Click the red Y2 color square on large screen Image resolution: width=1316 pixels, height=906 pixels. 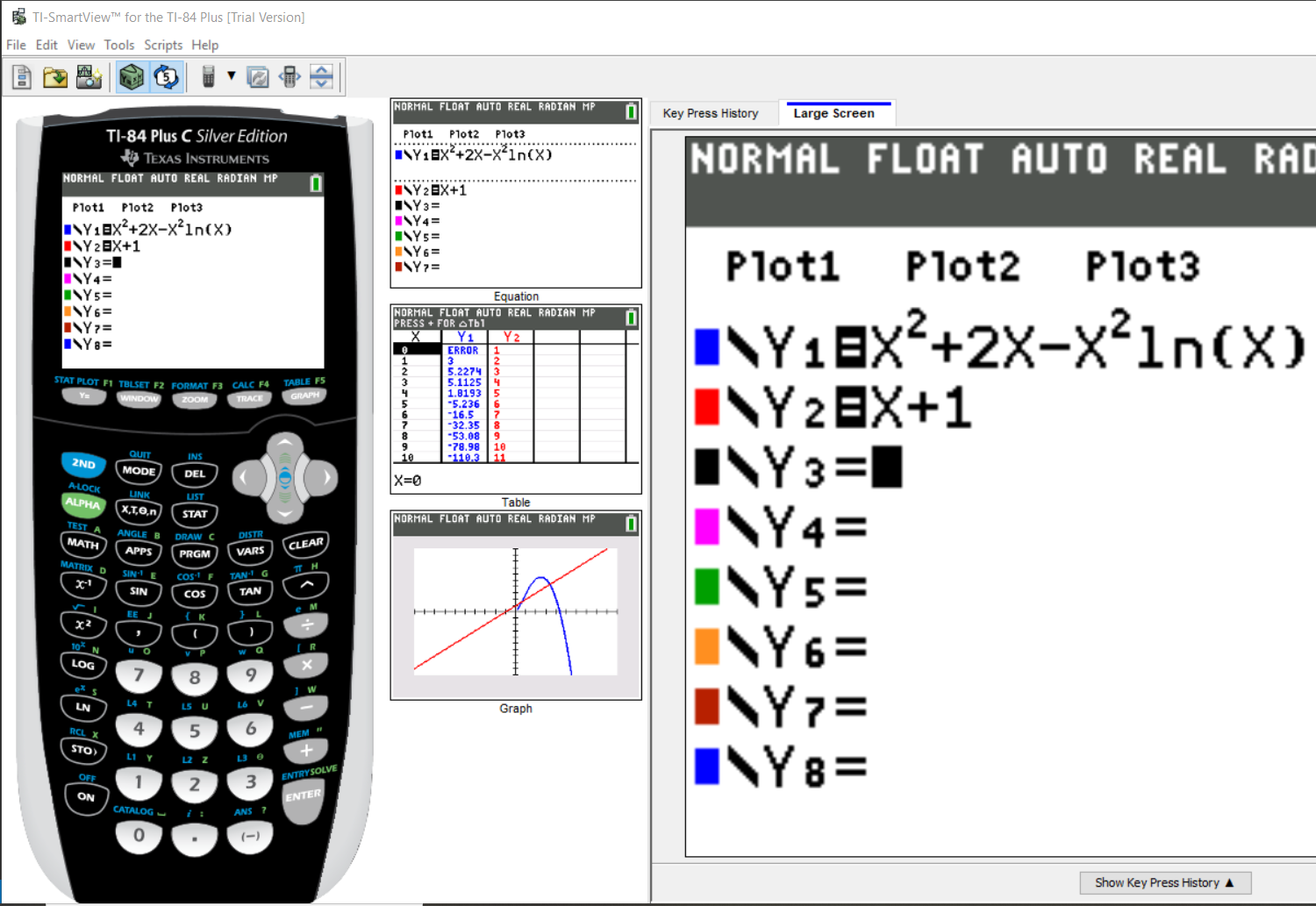pyautogui.click(x=707, y=407)
